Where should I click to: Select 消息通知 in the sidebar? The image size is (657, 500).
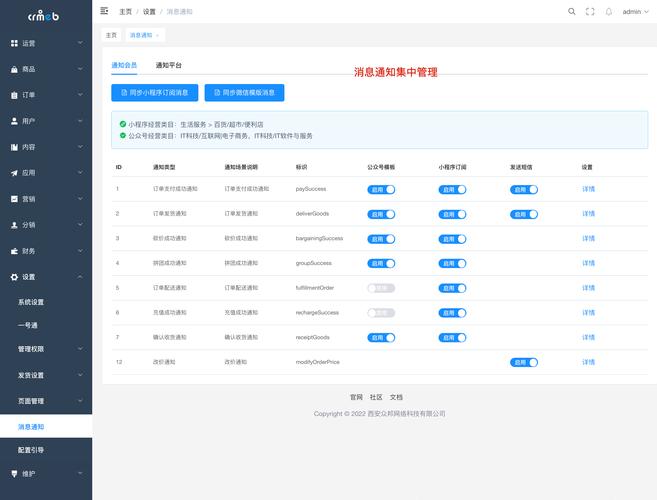[46, 427]
